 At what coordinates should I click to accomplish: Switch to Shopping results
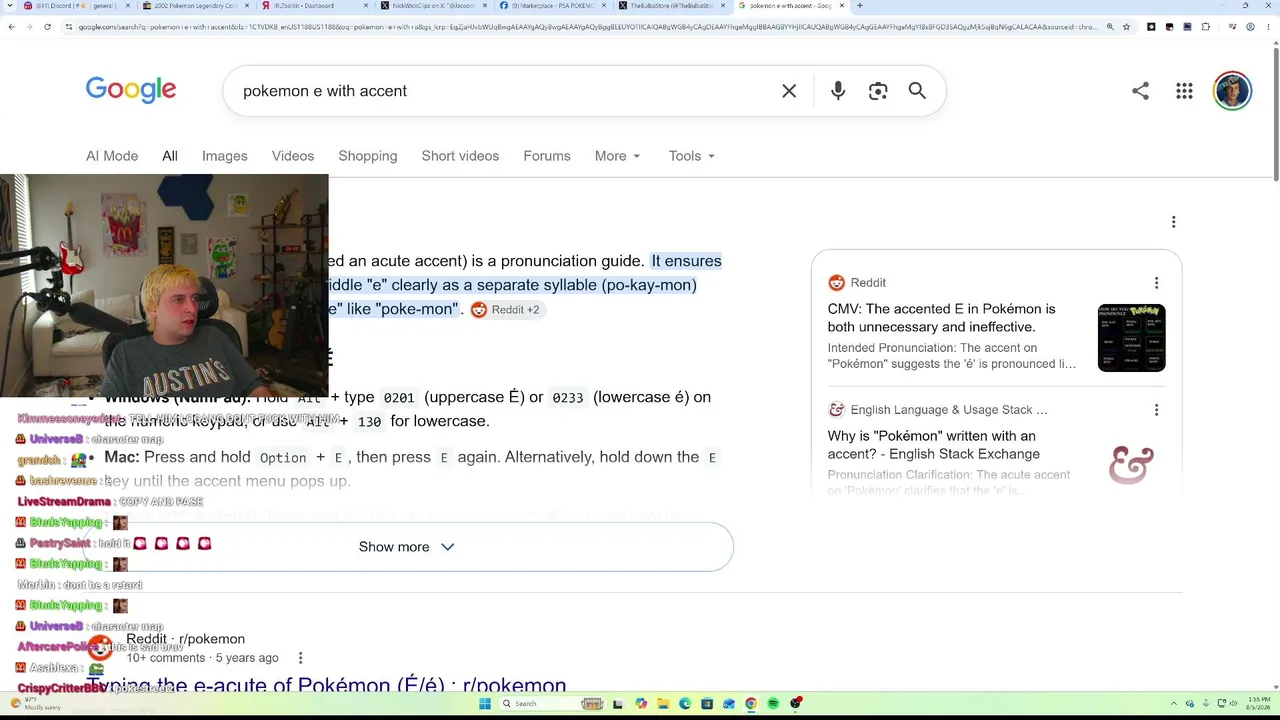pyautogui.click(x=368, y=156)
